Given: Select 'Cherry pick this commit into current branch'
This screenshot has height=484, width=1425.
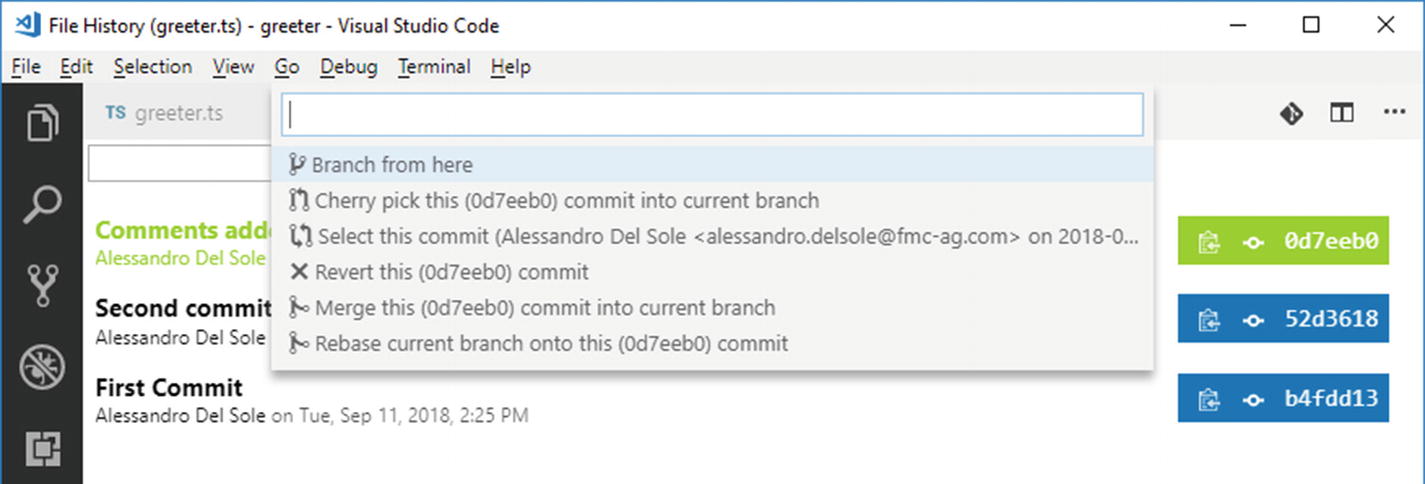Looking at the screenshot, I should 566,201.
